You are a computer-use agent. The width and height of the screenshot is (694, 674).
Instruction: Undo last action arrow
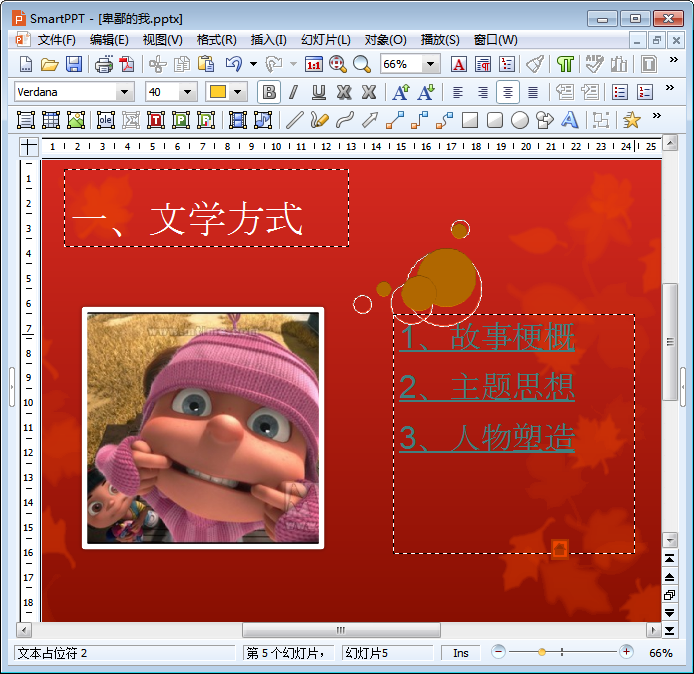click(x=234, y=65)
